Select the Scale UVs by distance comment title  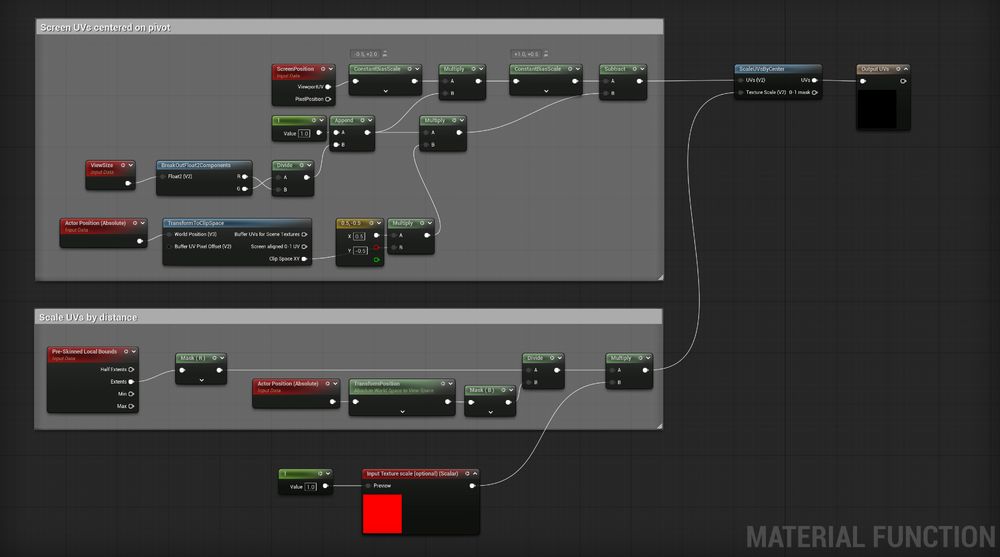point(88,317)
